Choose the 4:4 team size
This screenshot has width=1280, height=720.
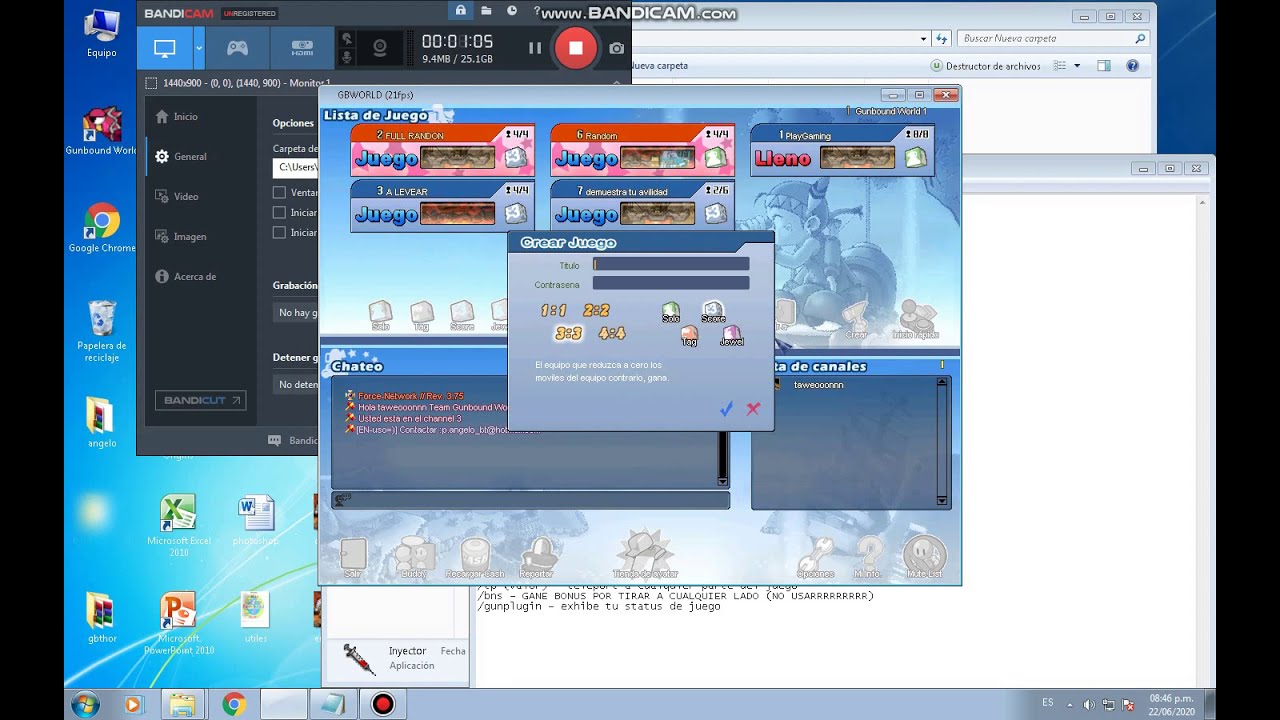(611, 334)
